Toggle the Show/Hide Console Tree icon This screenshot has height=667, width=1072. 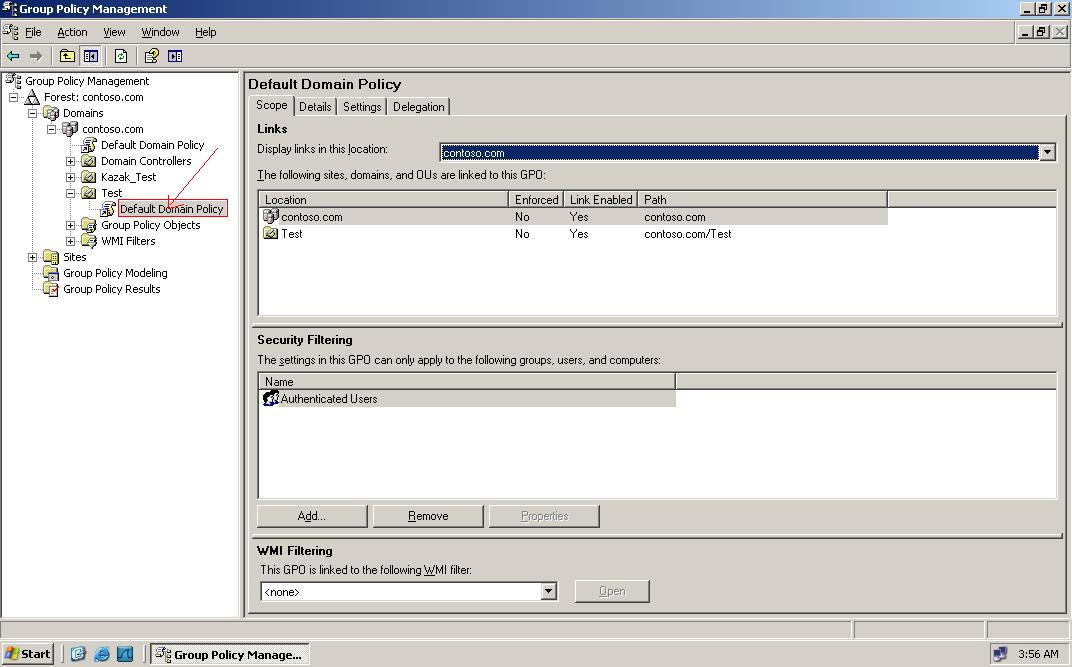tap(90, 56)
